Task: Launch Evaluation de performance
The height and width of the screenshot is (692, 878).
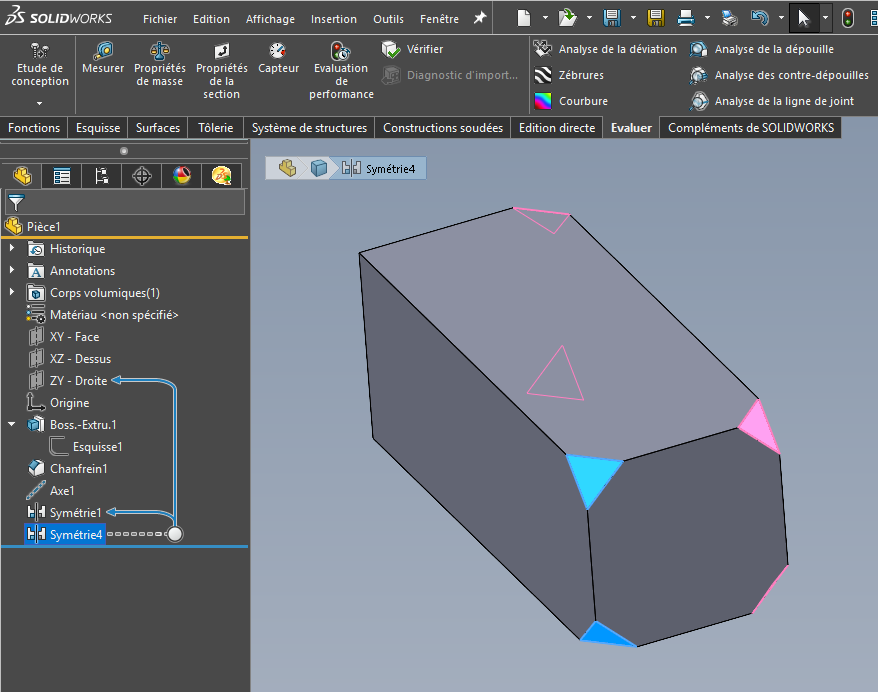Action: point(341,51)
